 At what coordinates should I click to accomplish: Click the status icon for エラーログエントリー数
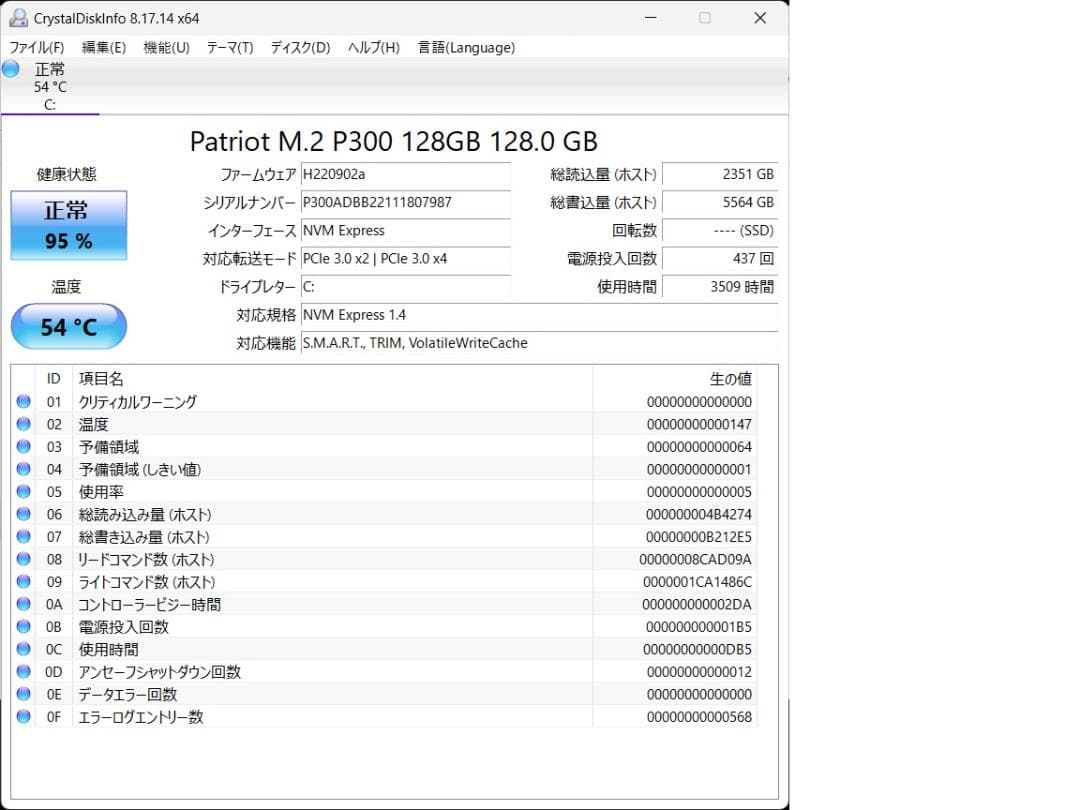coord(23,716)
